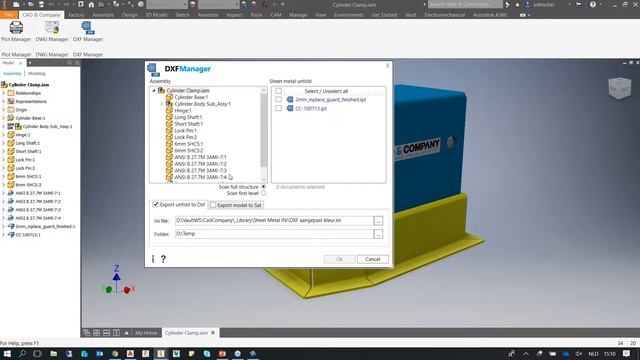
Task: Open the Plot Manager tool
Action: tap(16, 31)
